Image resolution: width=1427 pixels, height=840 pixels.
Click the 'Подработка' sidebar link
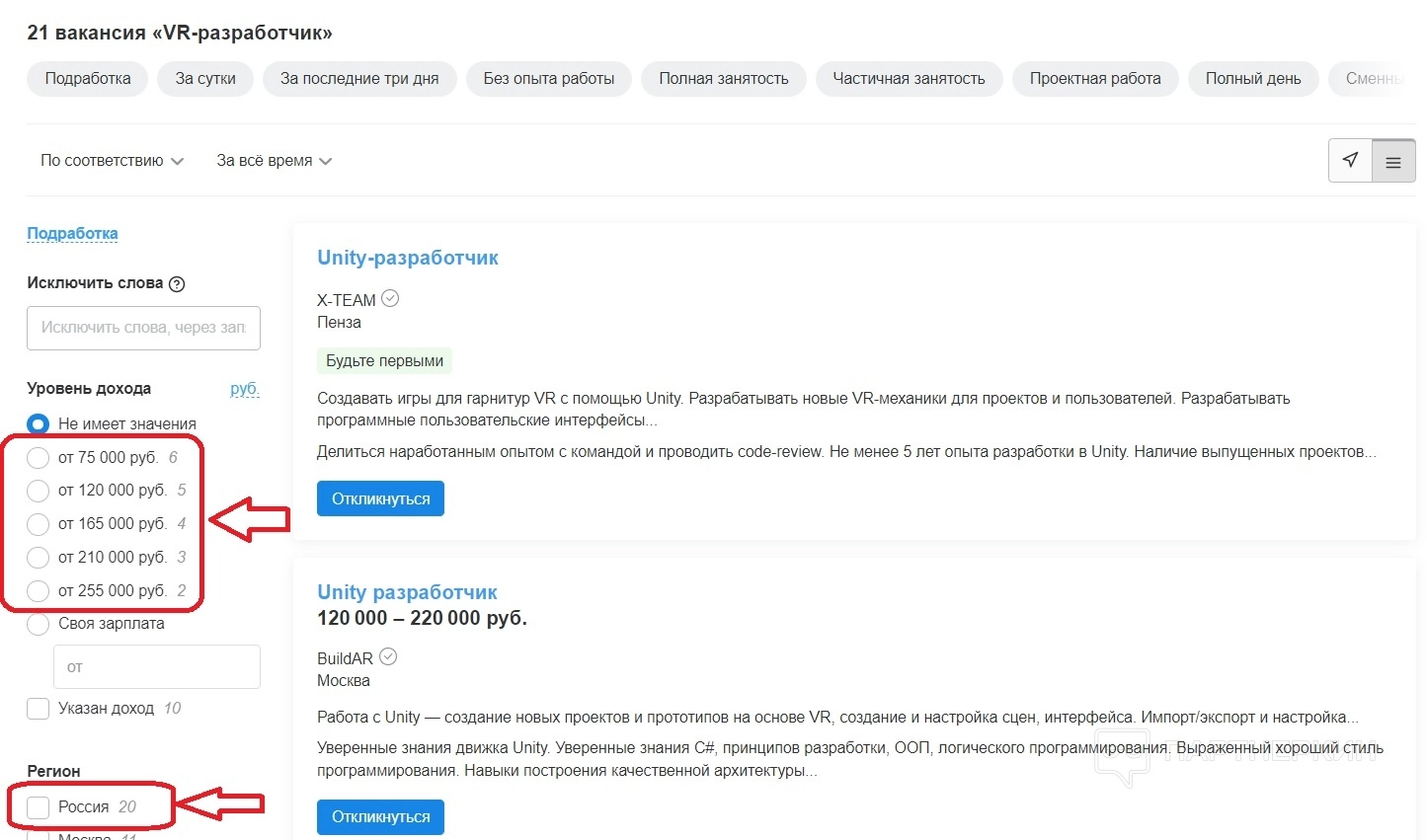coord(72,234)
